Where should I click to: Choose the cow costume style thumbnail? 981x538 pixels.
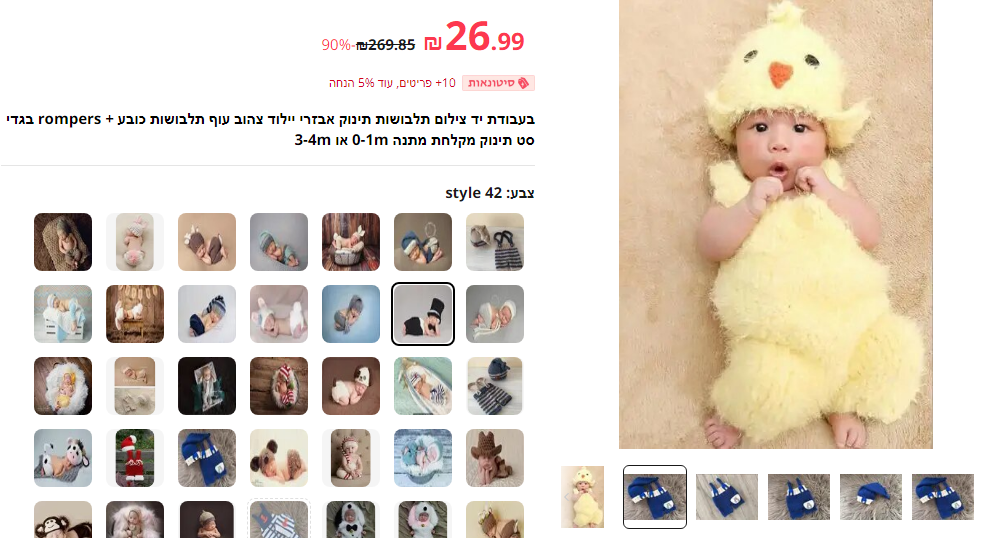pos(63,458)
